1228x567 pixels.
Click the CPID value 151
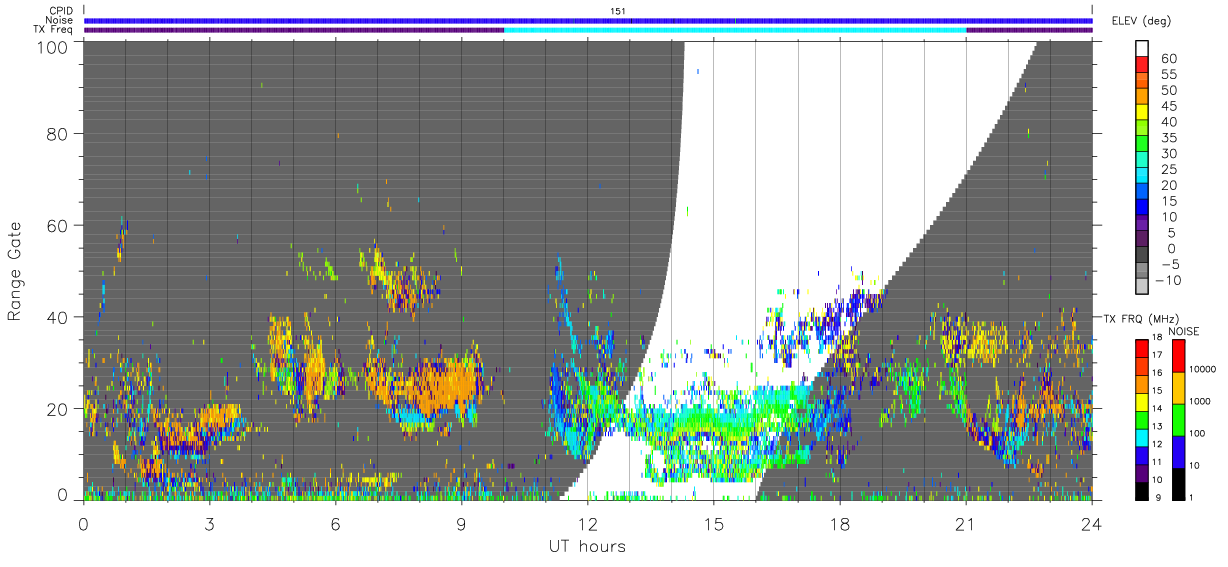point(617,11)
